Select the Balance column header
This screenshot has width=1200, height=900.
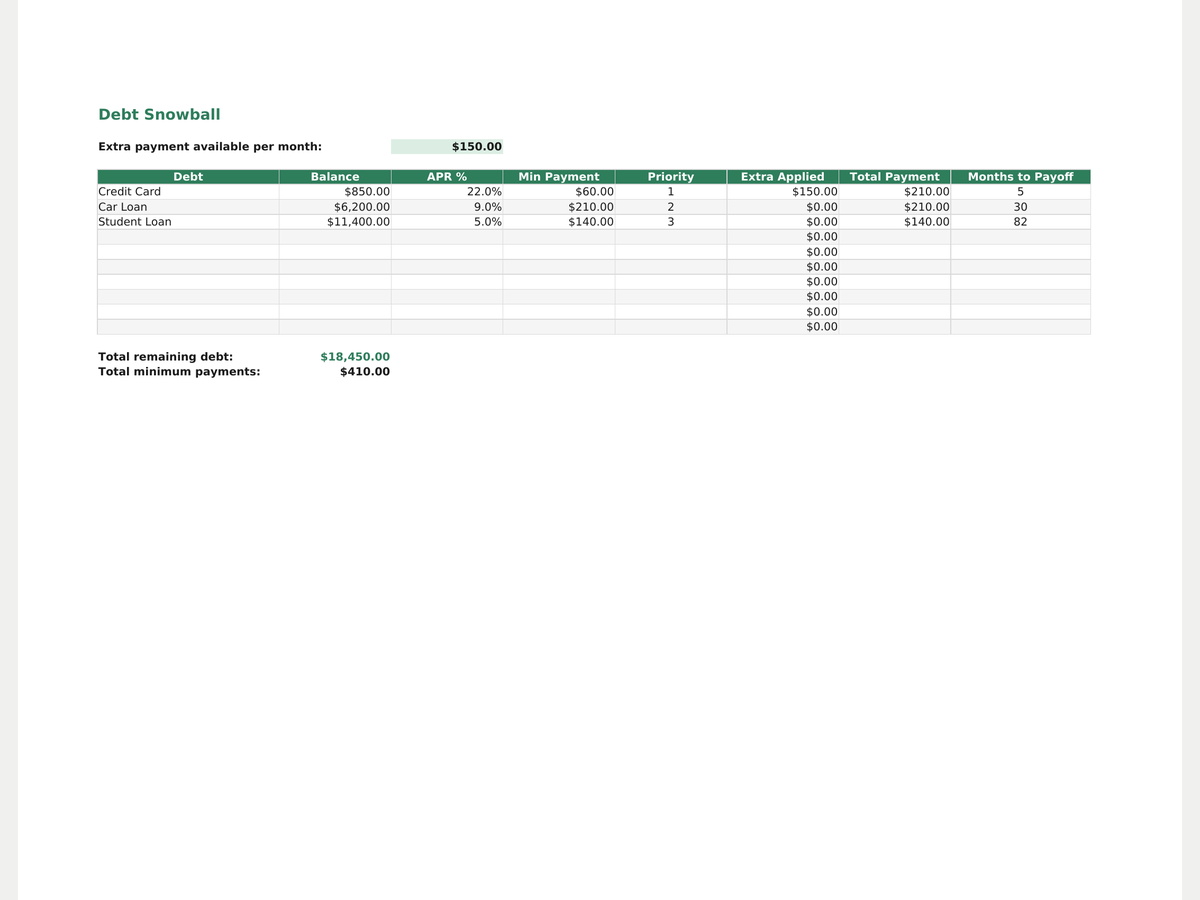(x=335, y=177)
